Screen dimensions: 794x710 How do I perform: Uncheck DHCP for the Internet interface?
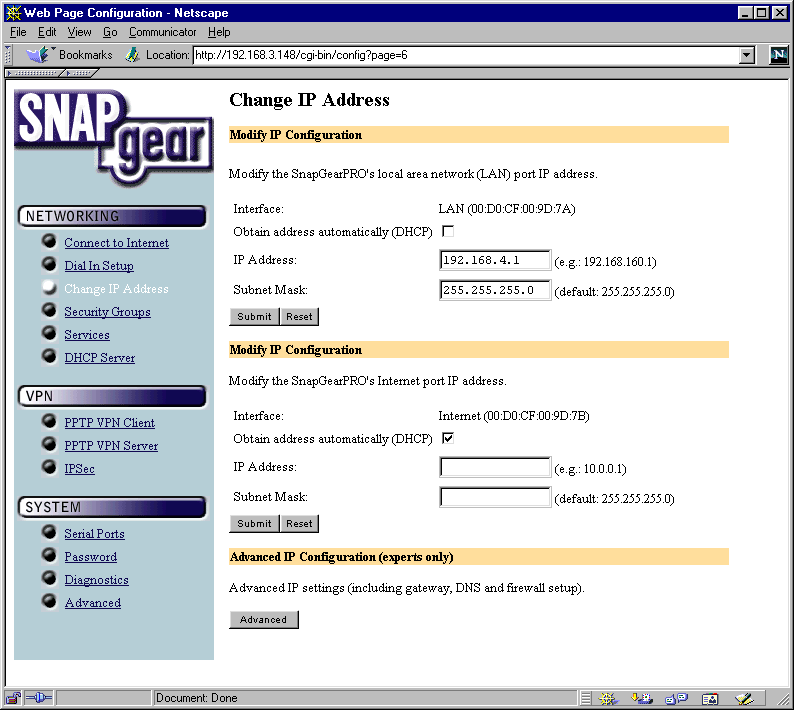point(448,438)
